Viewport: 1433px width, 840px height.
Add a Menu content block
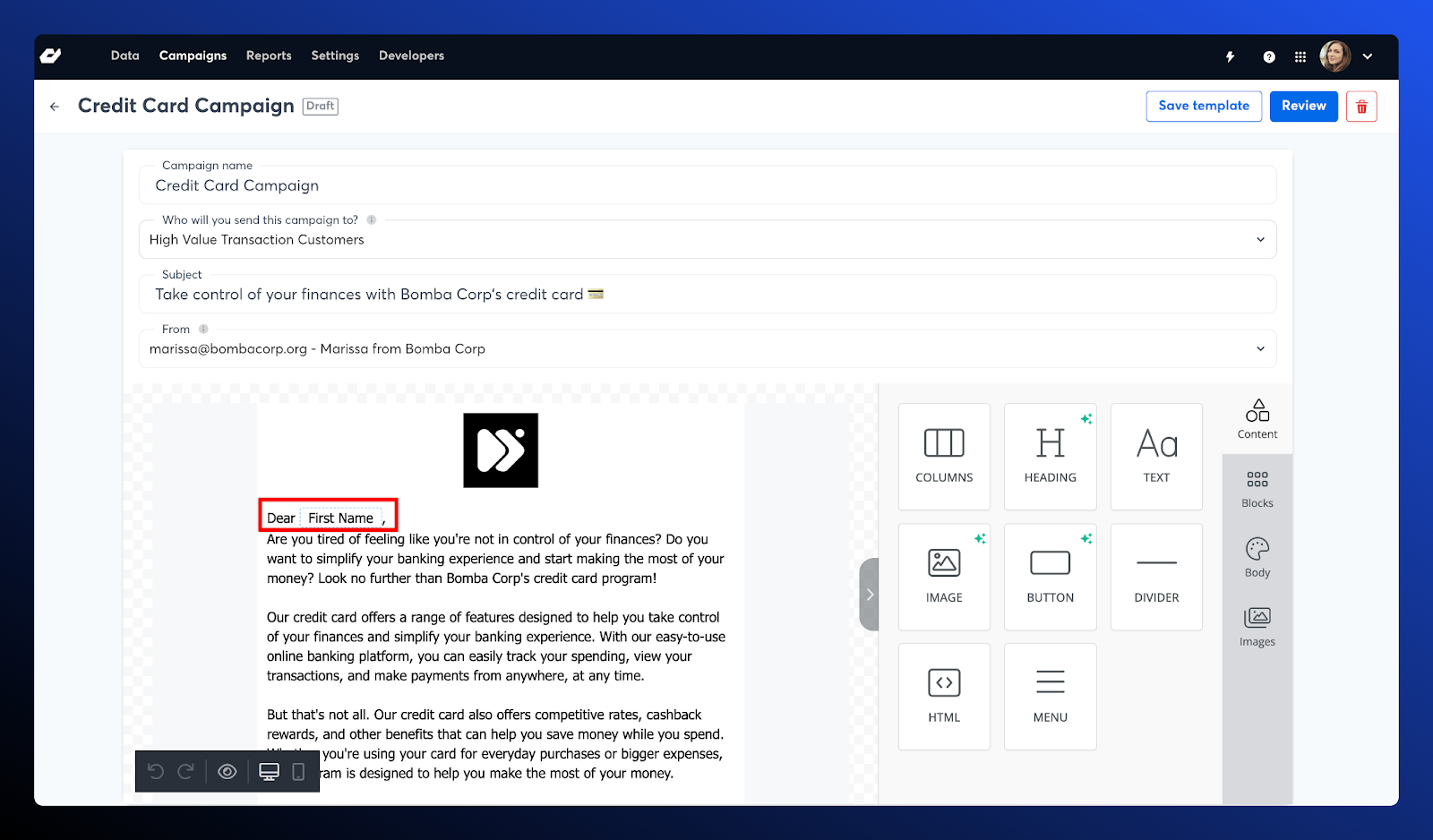(1051, 697)
